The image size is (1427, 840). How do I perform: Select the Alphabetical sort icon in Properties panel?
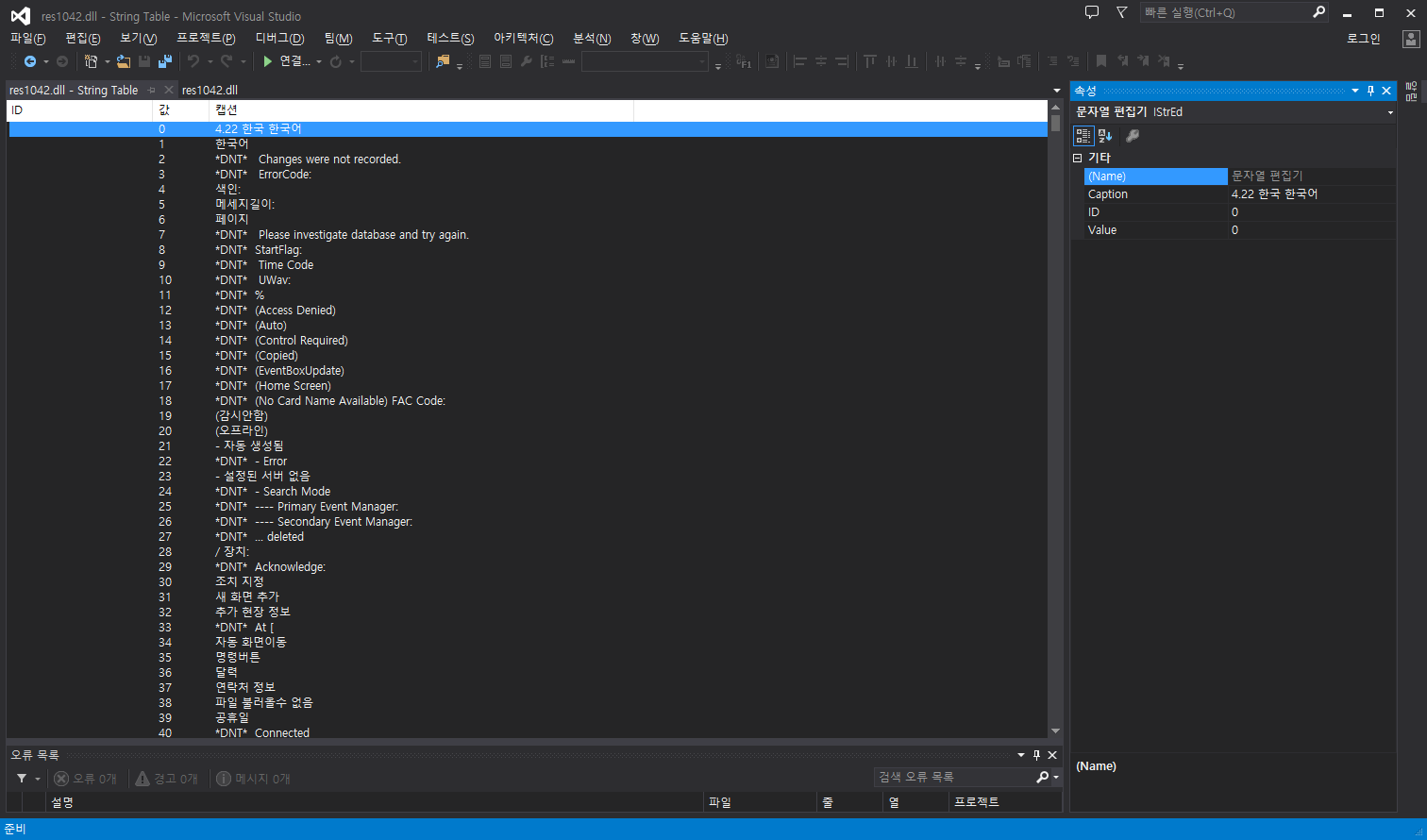pyautogui.click(x=1103, y=136)
